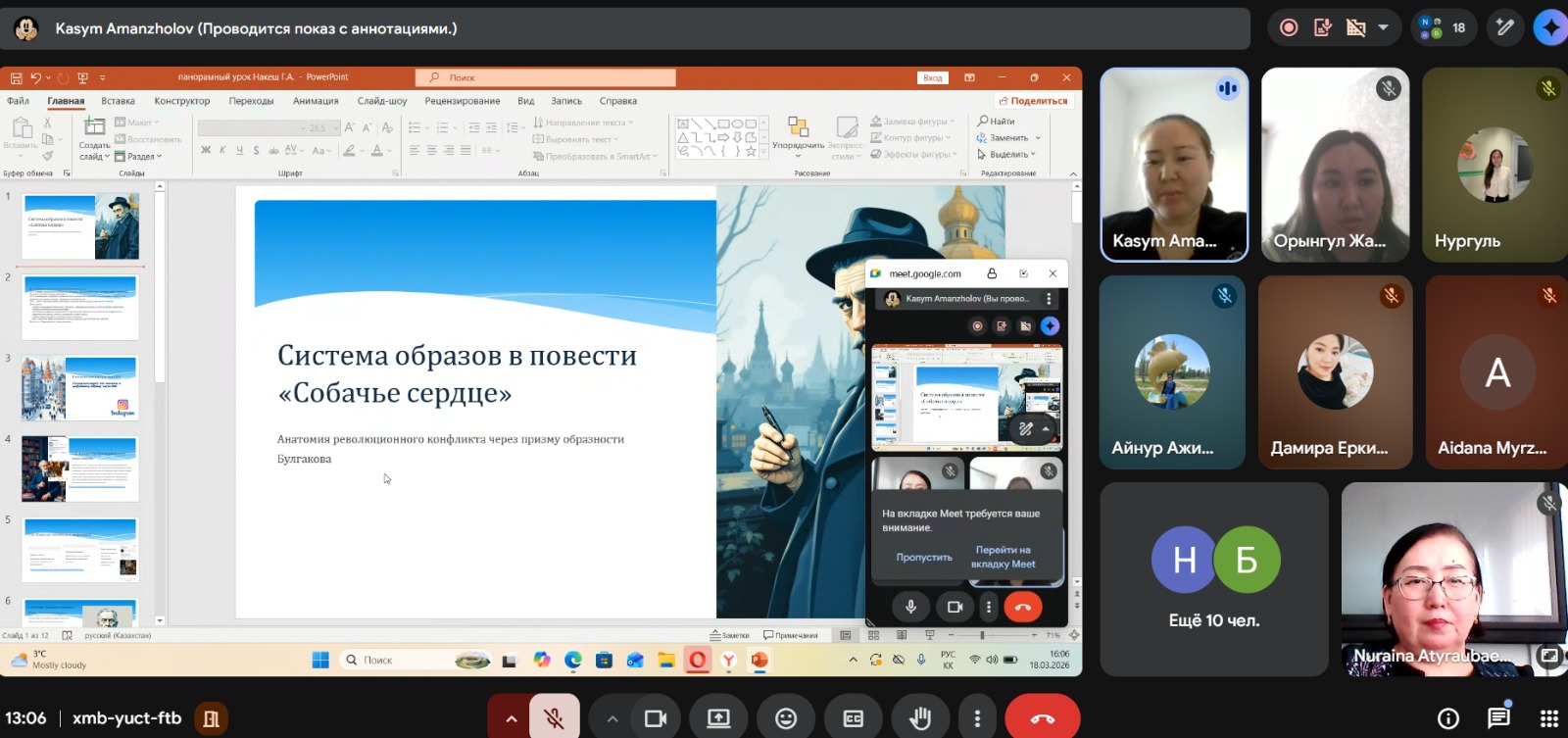Expand audio settings chevron beside microphone
Screen dimensions: 1568x738
click(x=511, y=719)
